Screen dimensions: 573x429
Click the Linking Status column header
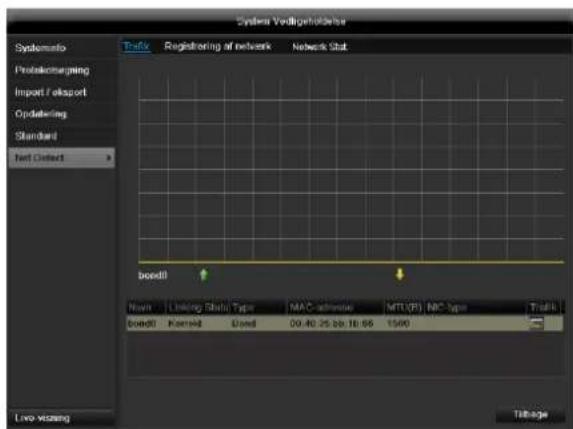click(199, 308)
